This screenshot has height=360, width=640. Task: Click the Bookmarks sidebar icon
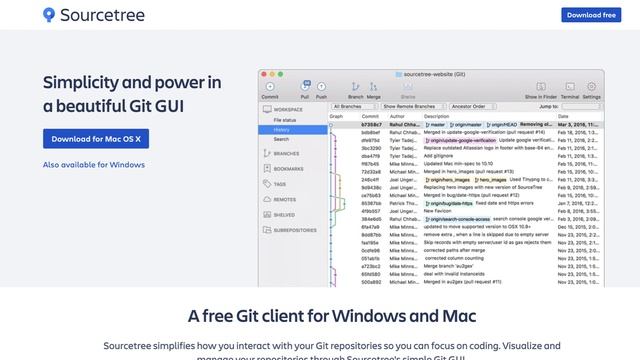[x=267, y=168]
